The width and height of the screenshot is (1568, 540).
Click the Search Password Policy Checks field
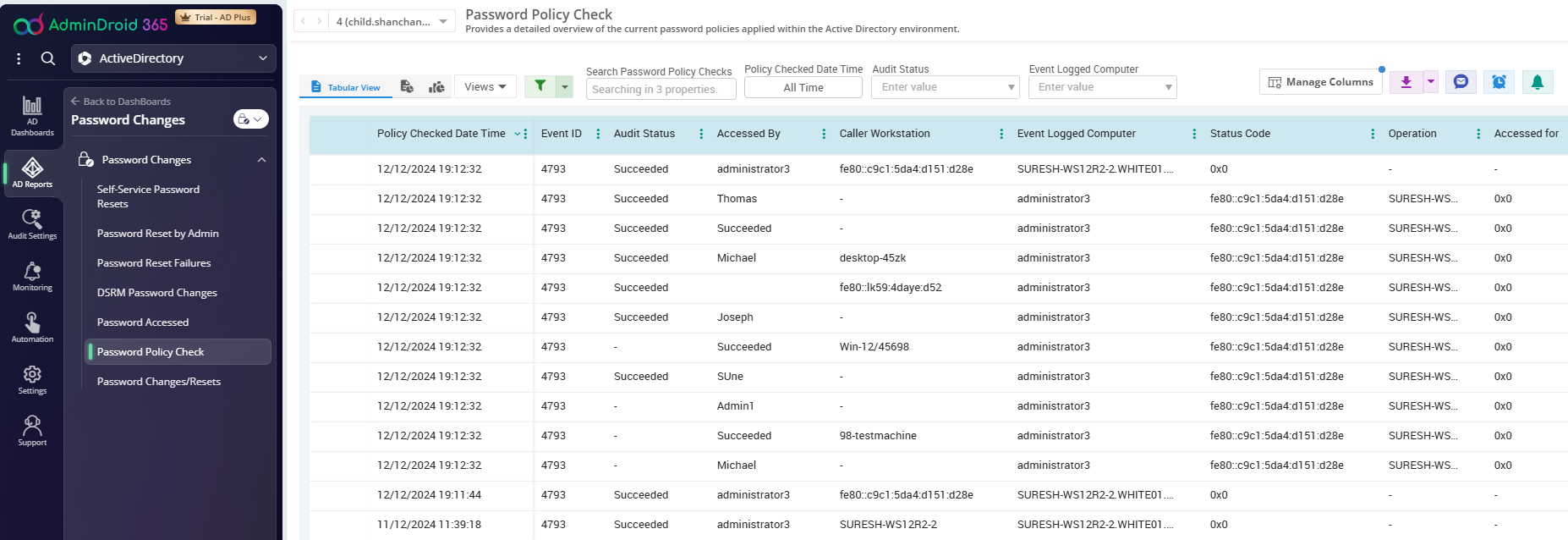click(x=661, y=89)
